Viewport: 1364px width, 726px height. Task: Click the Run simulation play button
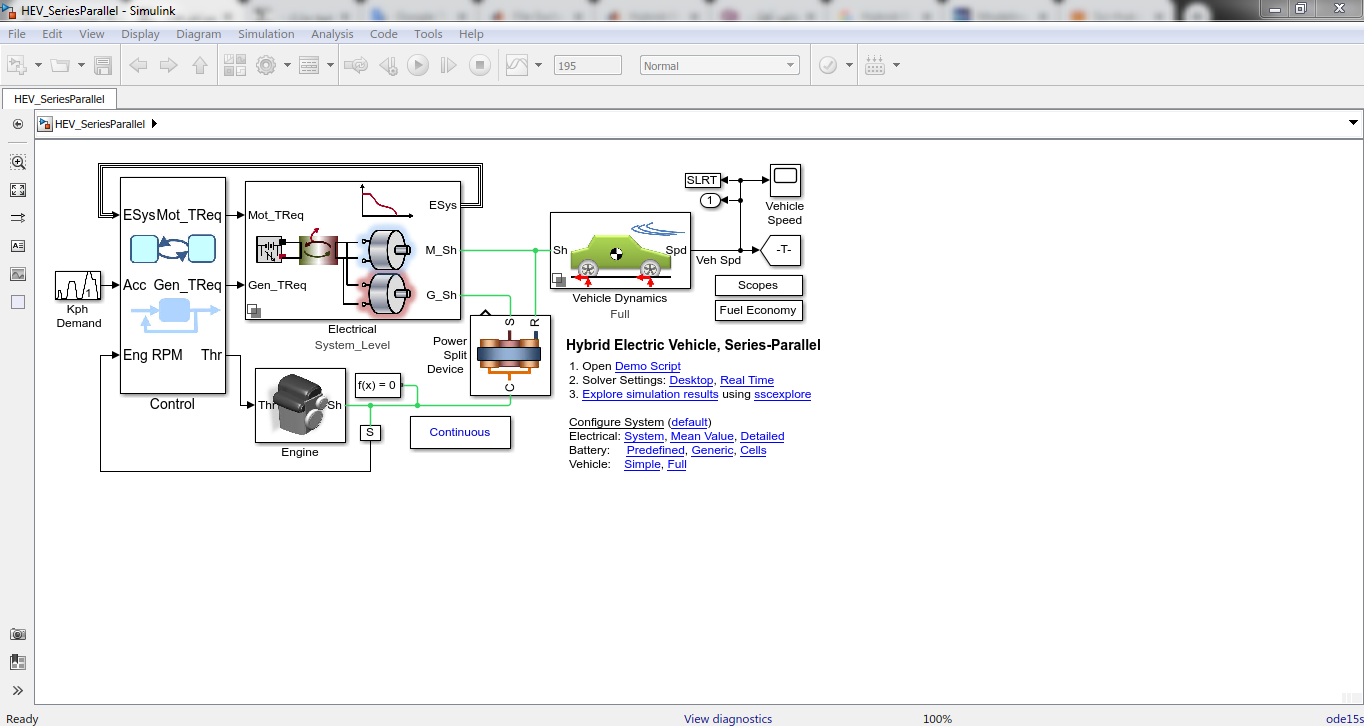click(x=418, y=66)
